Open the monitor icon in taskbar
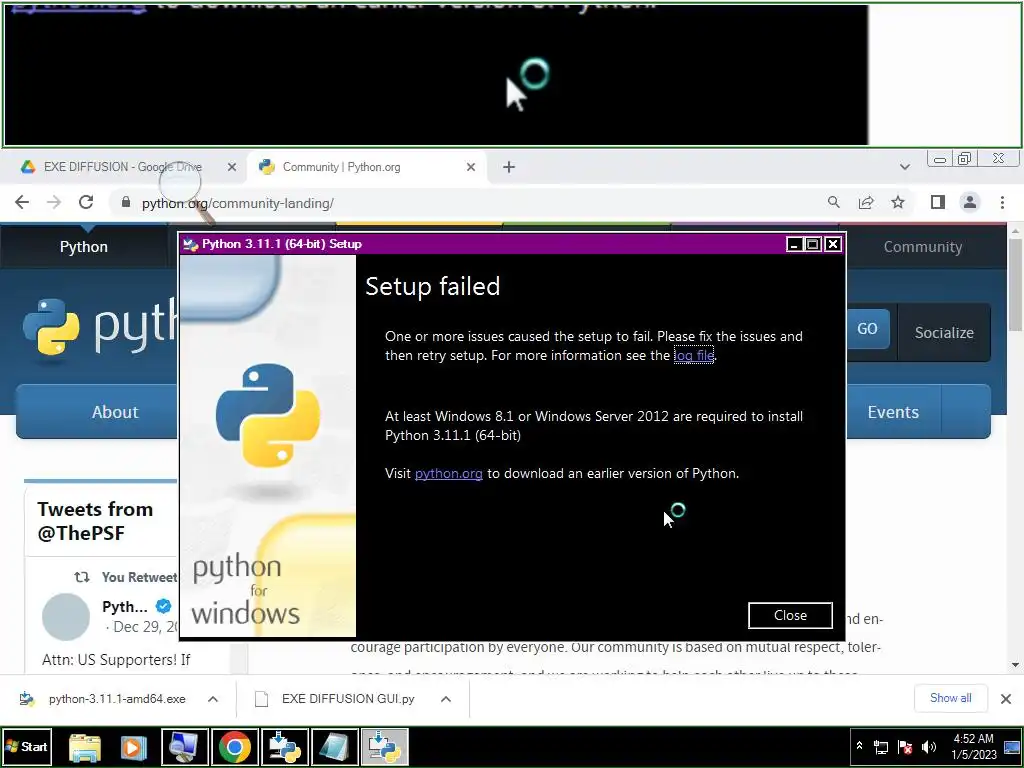1024x768 pixels. (x=185, y=747)
